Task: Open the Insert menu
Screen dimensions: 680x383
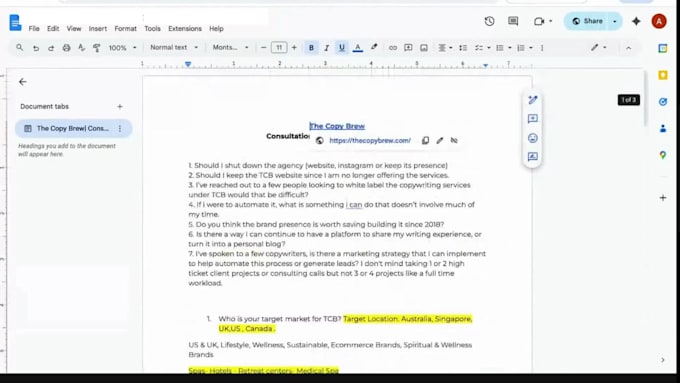Action: pyautogui.click(x=98, y=29)
